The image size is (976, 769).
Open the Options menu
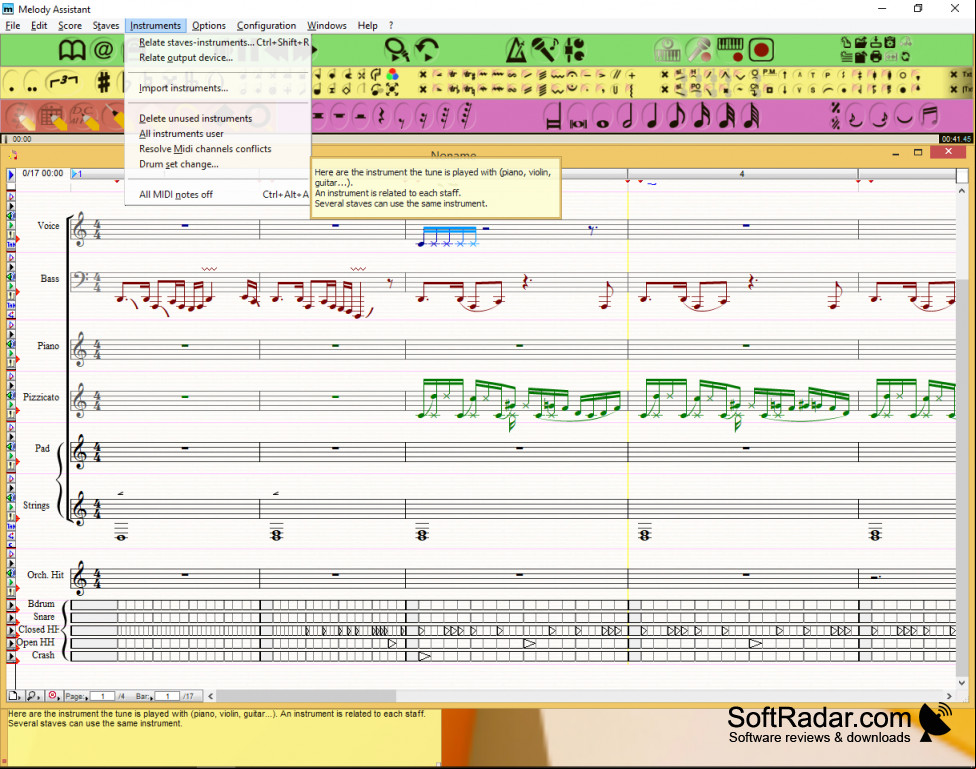(x=209, y=26)
